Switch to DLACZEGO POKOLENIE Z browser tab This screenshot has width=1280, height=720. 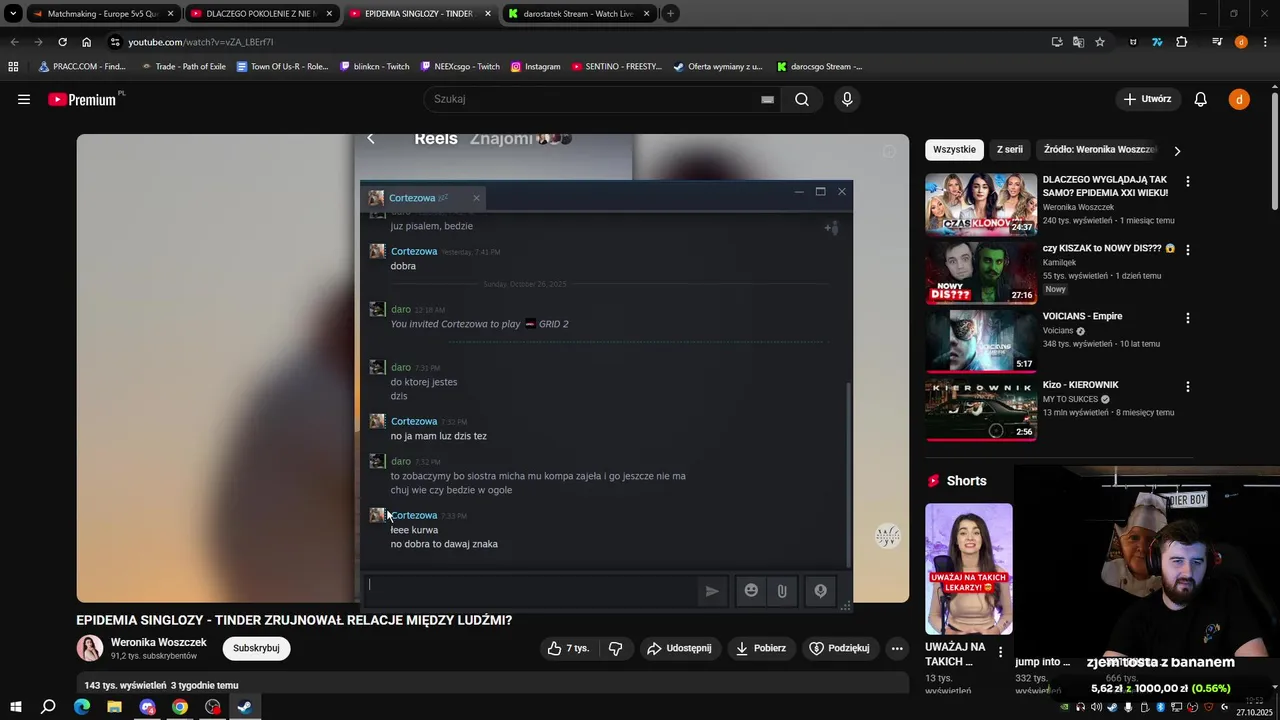[x=262, y=14]
